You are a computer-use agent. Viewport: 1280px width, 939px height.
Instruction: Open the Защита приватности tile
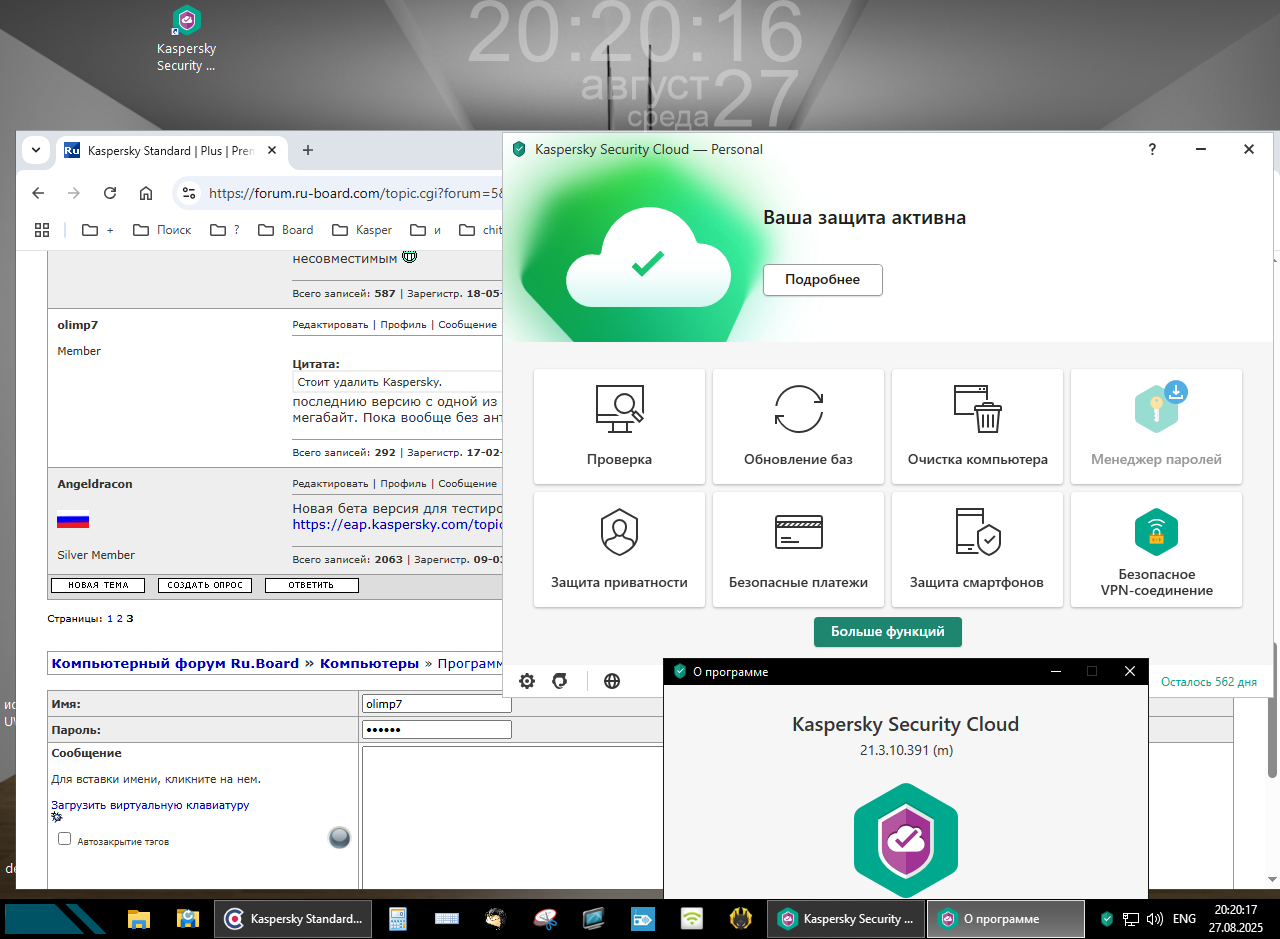(619, 549)
